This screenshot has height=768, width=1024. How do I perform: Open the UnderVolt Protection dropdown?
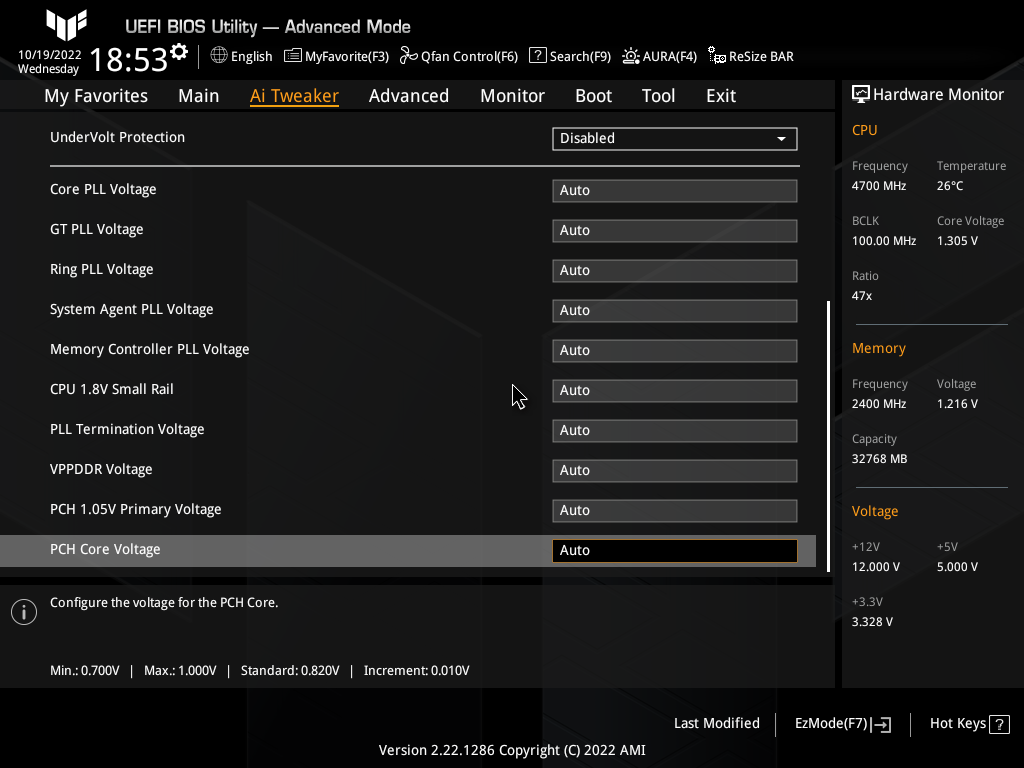coord(674,139)
